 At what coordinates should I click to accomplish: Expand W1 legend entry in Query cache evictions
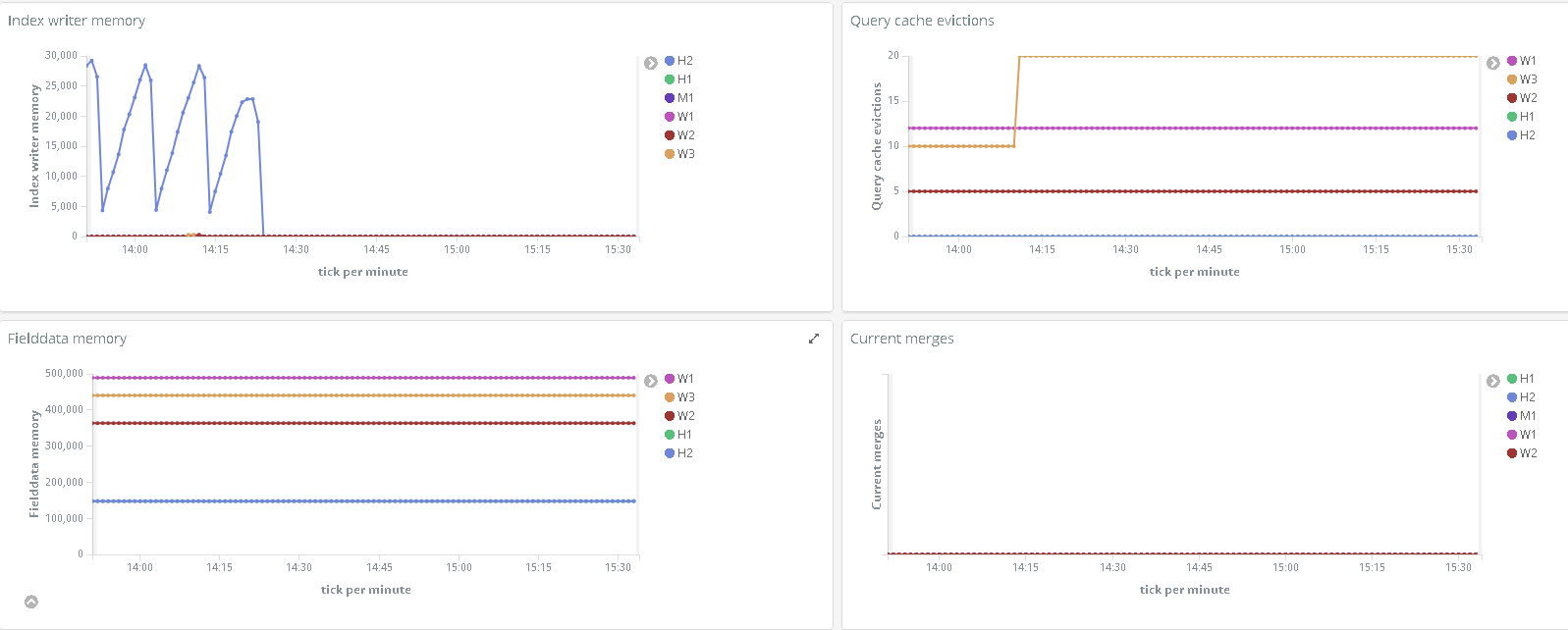pos(1528,61)
